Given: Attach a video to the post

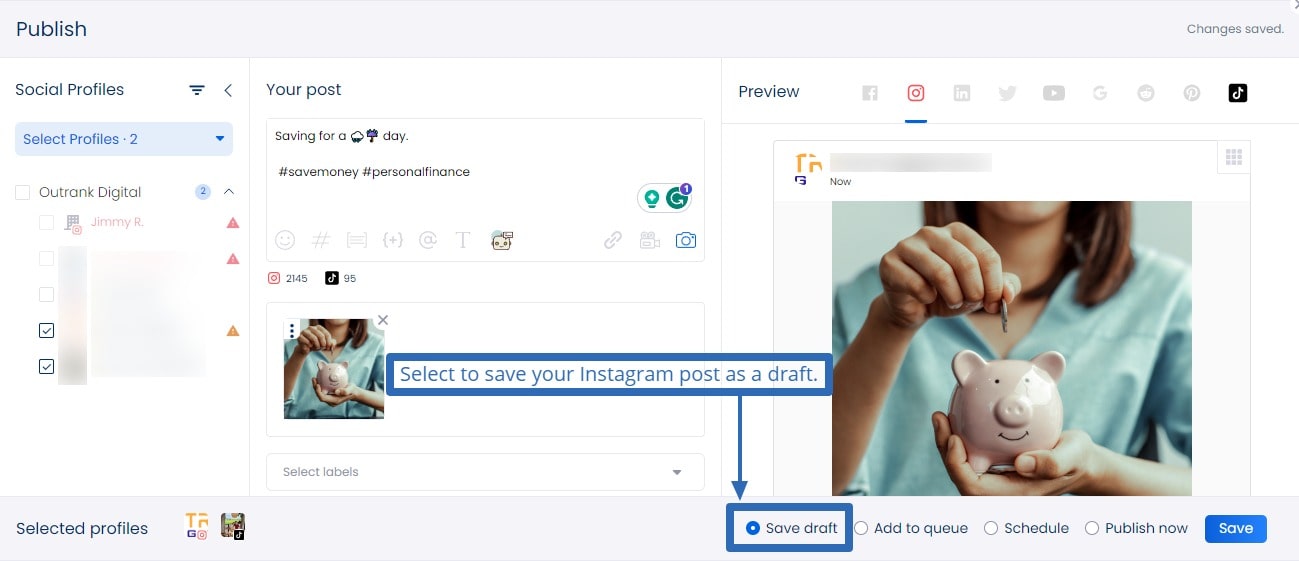Looking at the screenshot, I should pyautogui.click(x=650, y=240).
